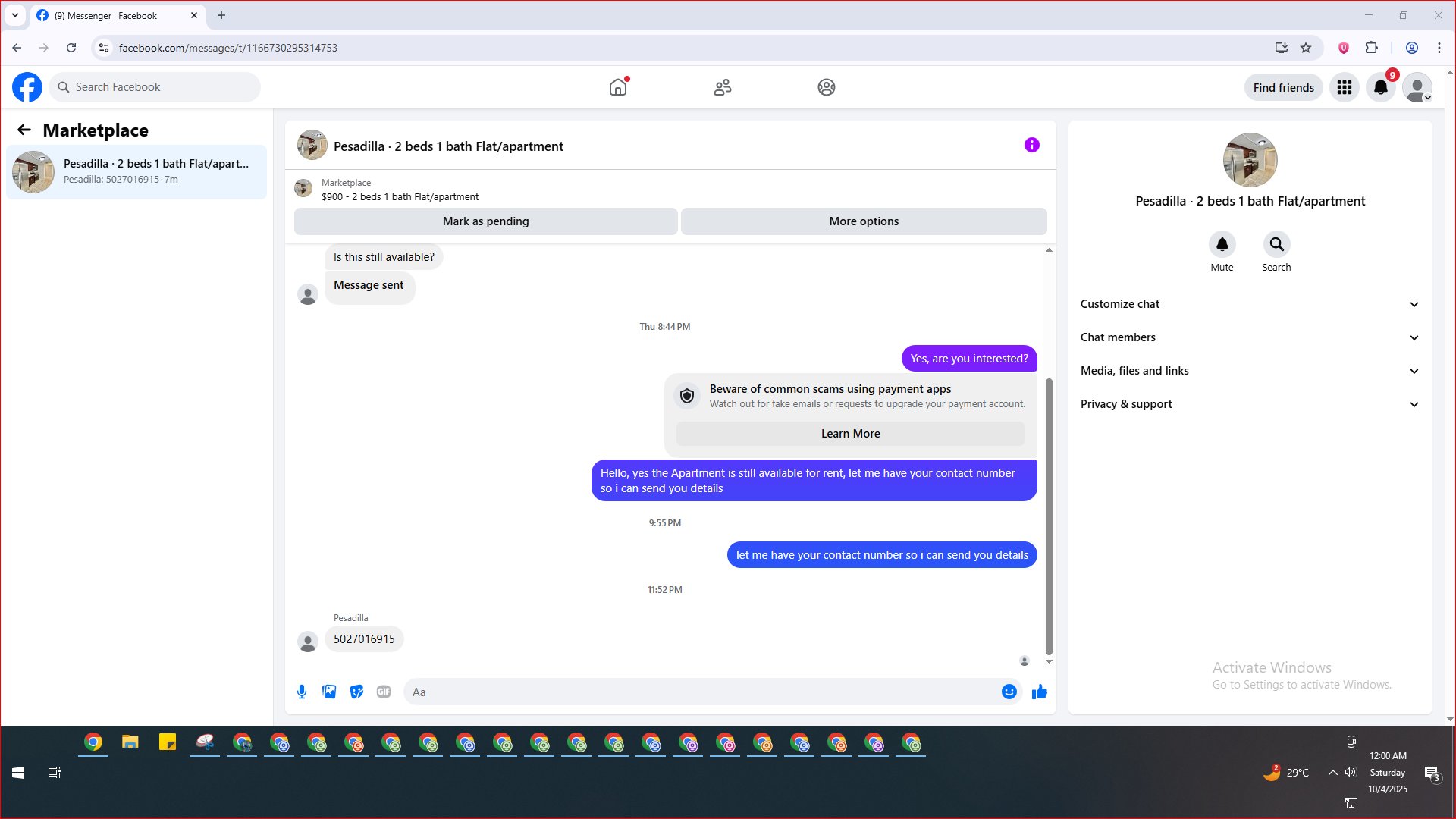Viewport: 1456px width, 819px height.
Task: Open the notifications bell
Action: [1381, 87]
